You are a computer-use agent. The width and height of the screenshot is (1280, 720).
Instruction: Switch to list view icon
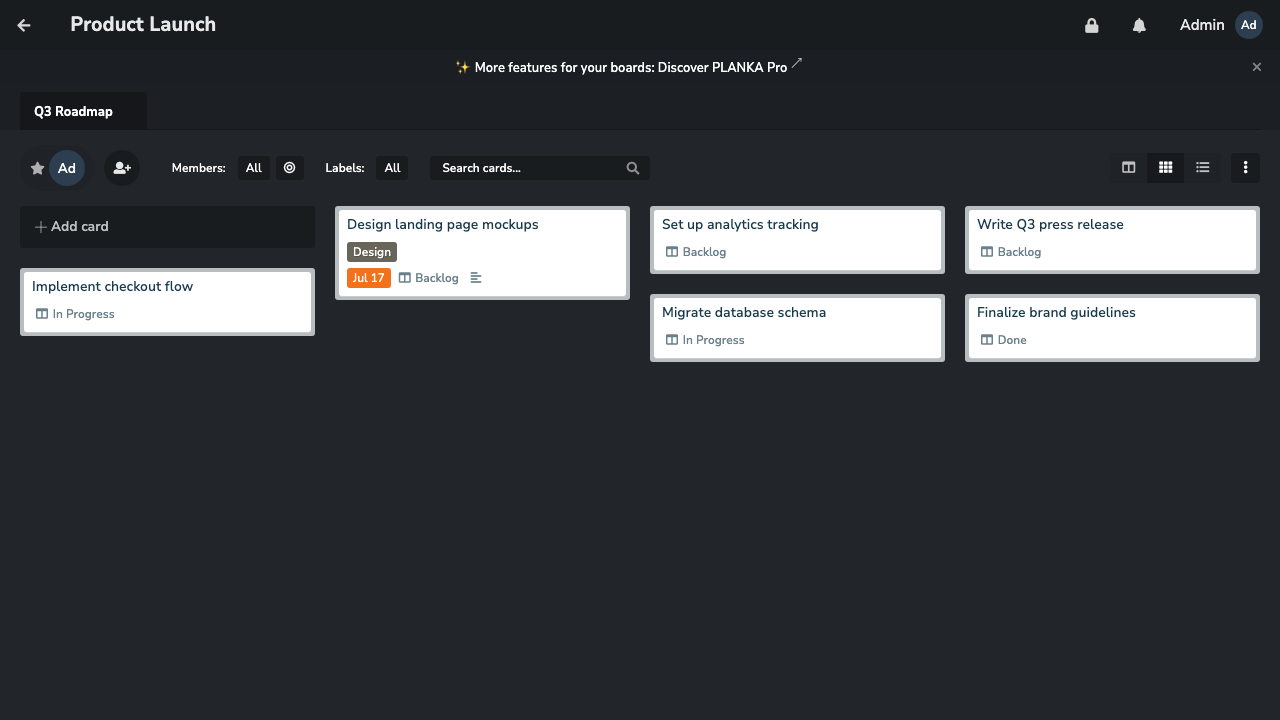pyautogui.click(x=1203, y=168)
